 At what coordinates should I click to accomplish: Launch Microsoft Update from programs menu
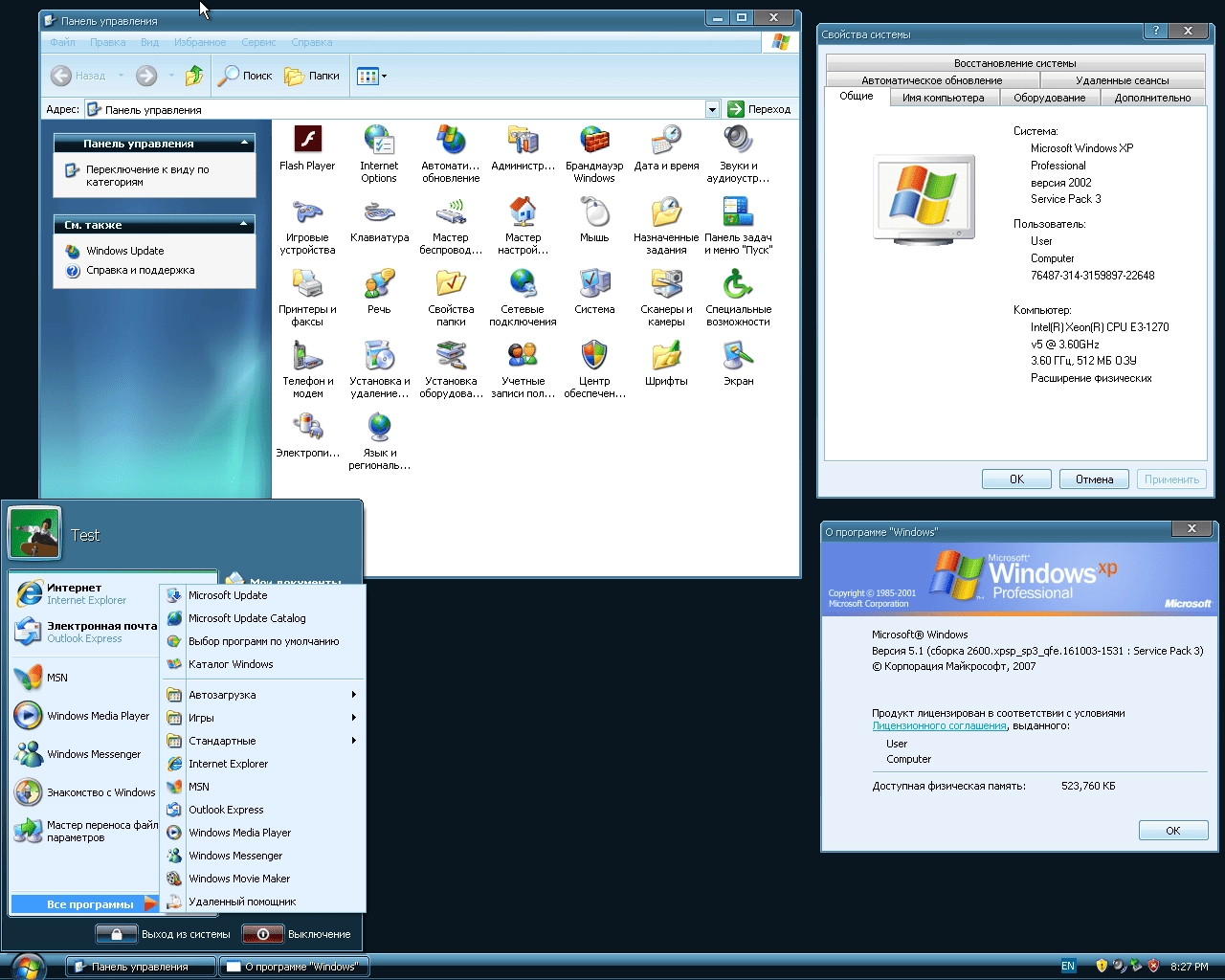[x=263, y=595]
